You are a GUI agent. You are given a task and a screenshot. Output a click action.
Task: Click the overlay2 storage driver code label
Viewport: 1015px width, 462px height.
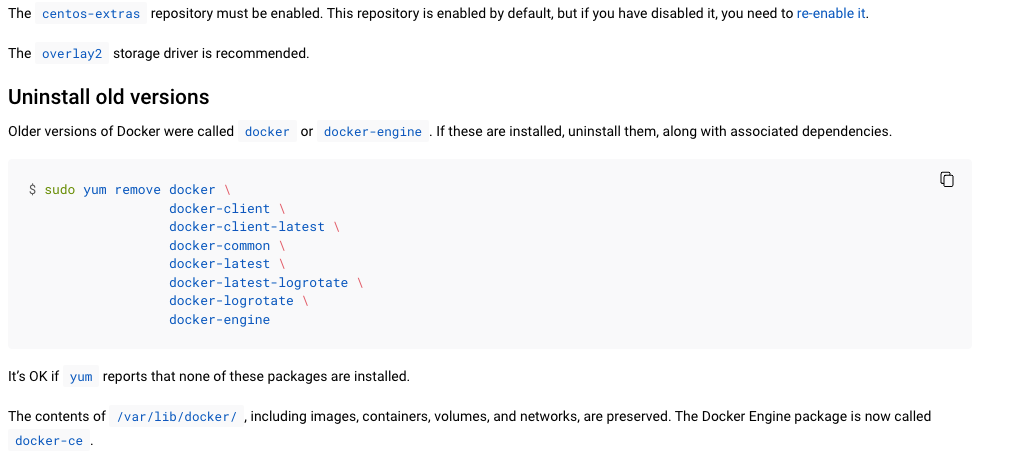pos(72,54)
